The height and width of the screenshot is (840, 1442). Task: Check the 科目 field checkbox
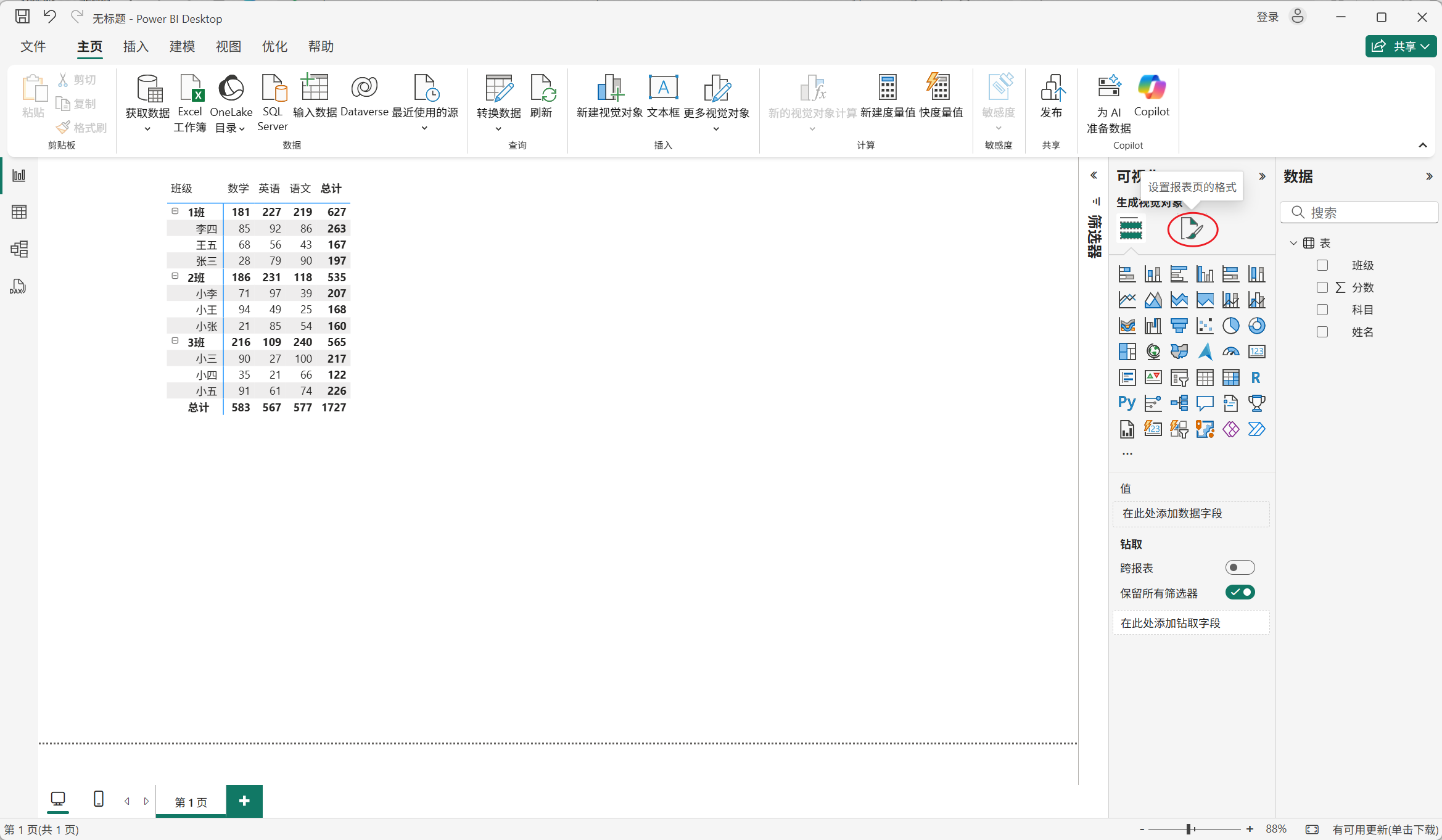pos(1322,310)
